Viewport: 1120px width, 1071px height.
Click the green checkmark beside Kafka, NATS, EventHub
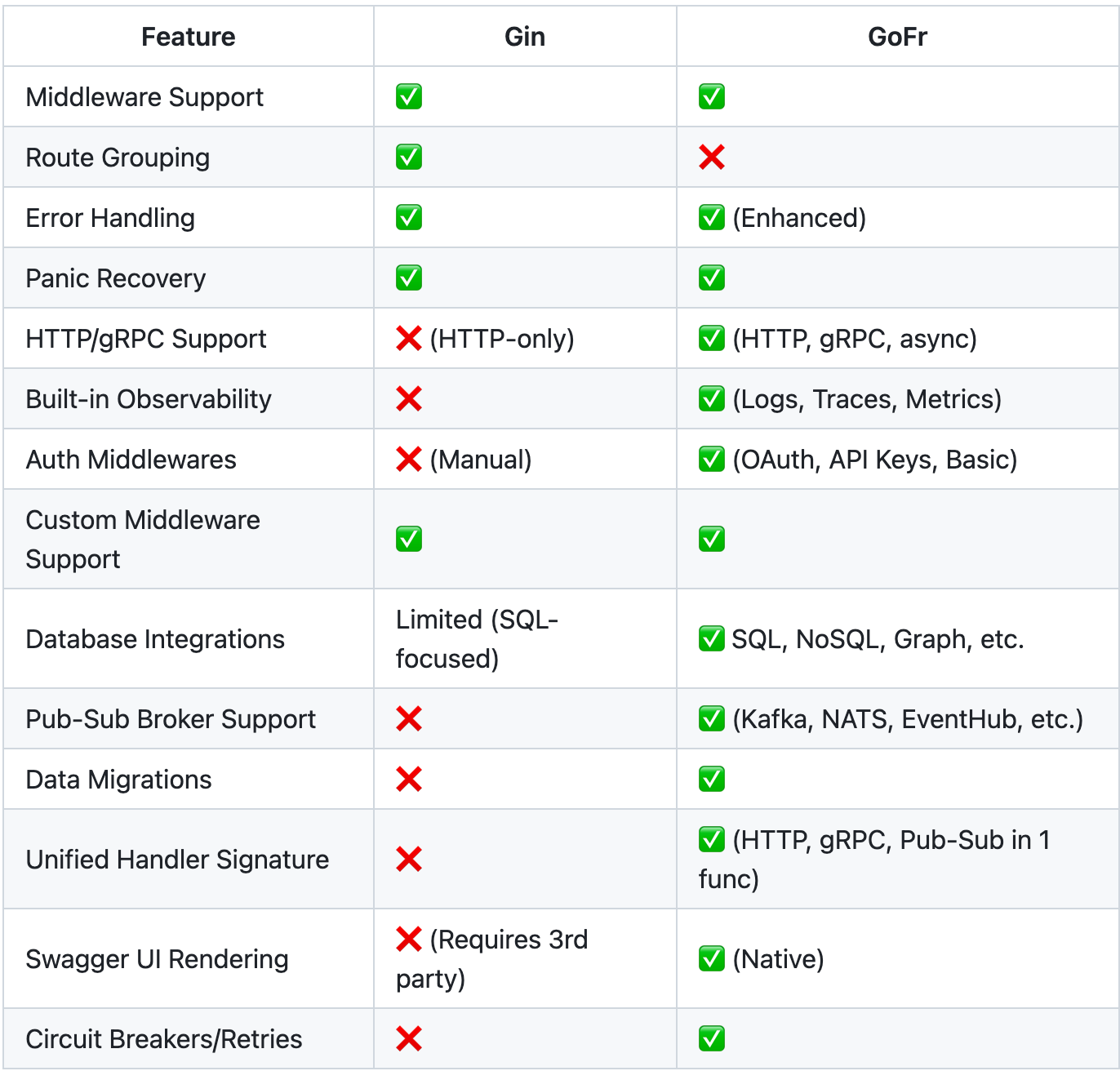(x=712, y=718)
